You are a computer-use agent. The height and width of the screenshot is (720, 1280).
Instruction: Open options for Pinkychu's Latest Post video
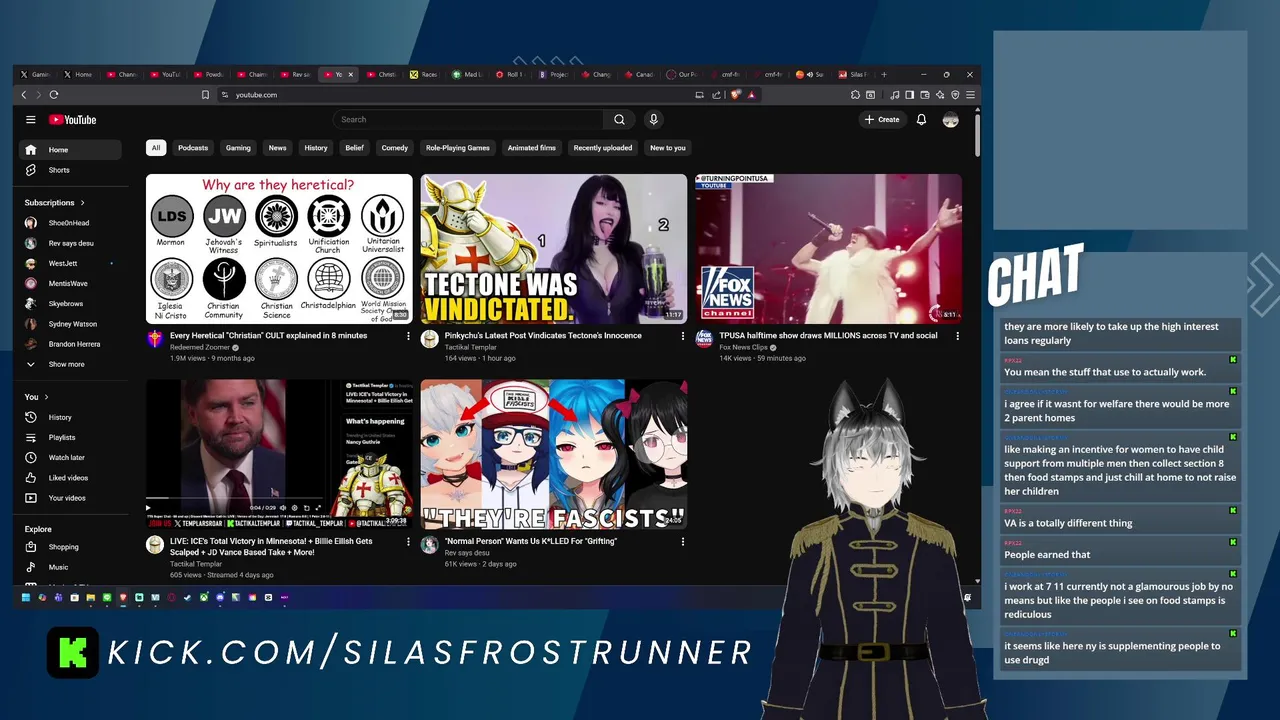coord(683,336)
